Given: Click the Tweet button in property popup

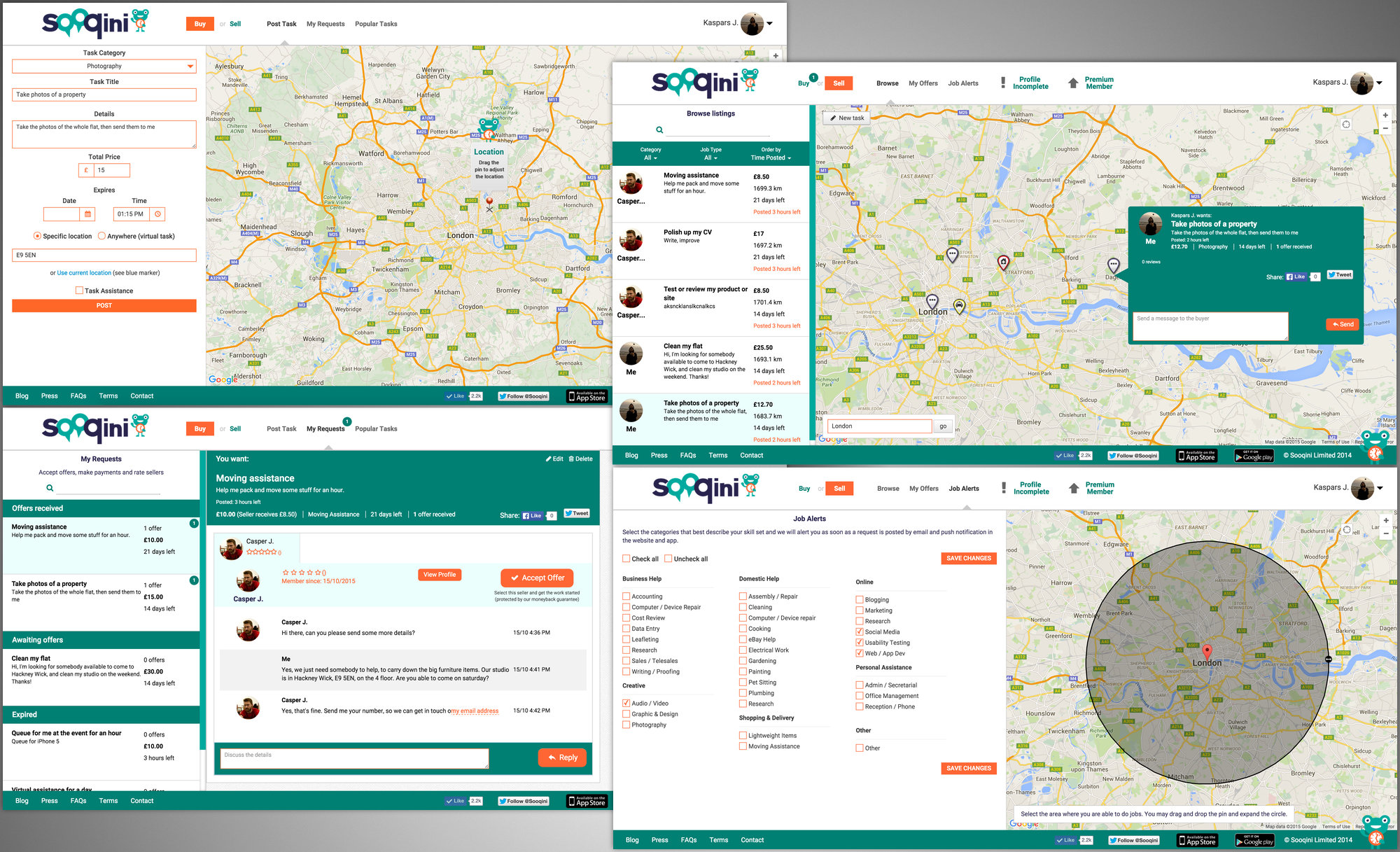Looking at the screenshot, I should (x=1340, y=275).
